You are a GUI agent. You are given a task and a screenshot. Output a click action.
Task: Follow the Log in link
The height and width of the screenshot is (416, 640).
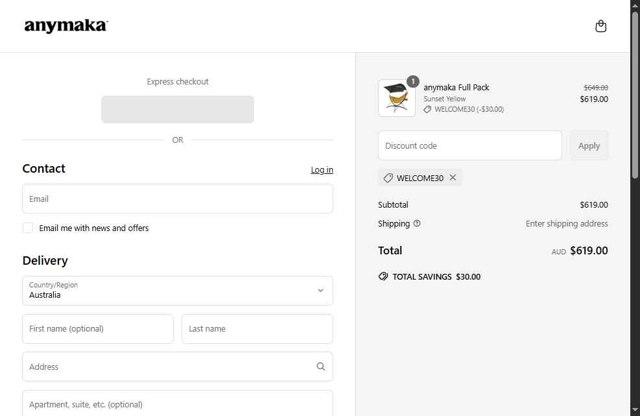point(322,170)
